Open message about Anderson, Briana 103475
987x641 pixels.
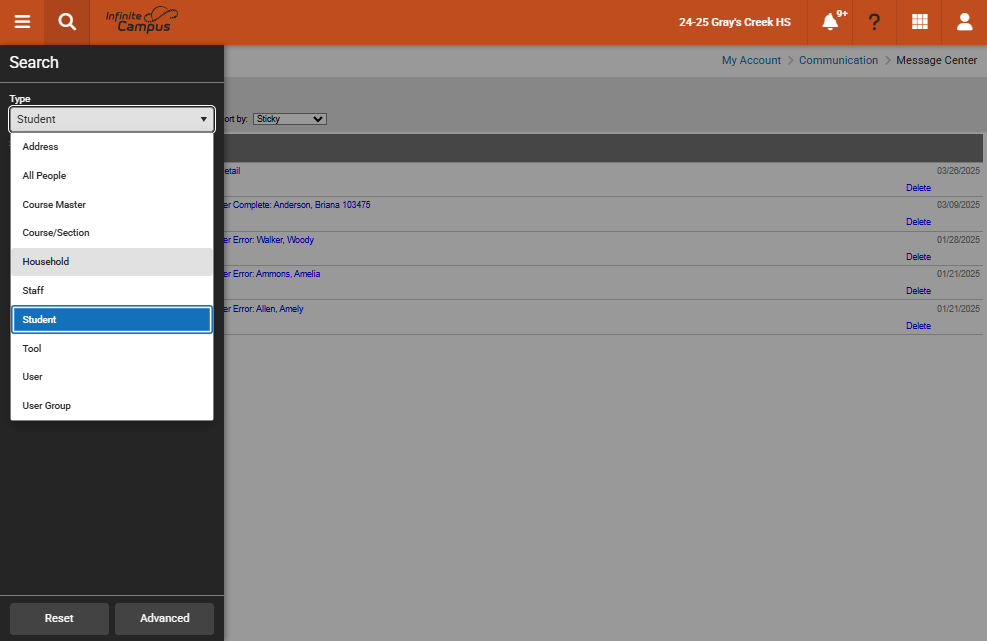coord(297,205)
